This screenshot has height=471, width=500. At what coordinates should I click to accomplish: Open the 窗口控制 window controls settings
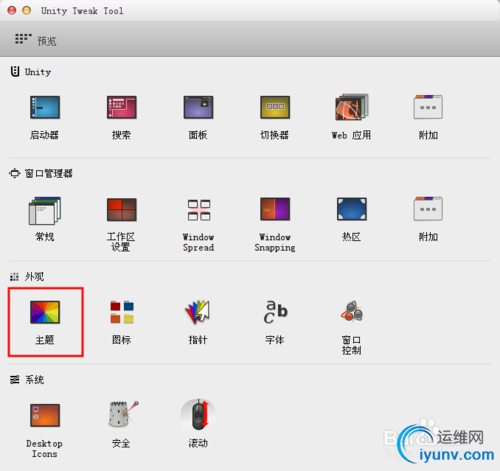(351, 328)
